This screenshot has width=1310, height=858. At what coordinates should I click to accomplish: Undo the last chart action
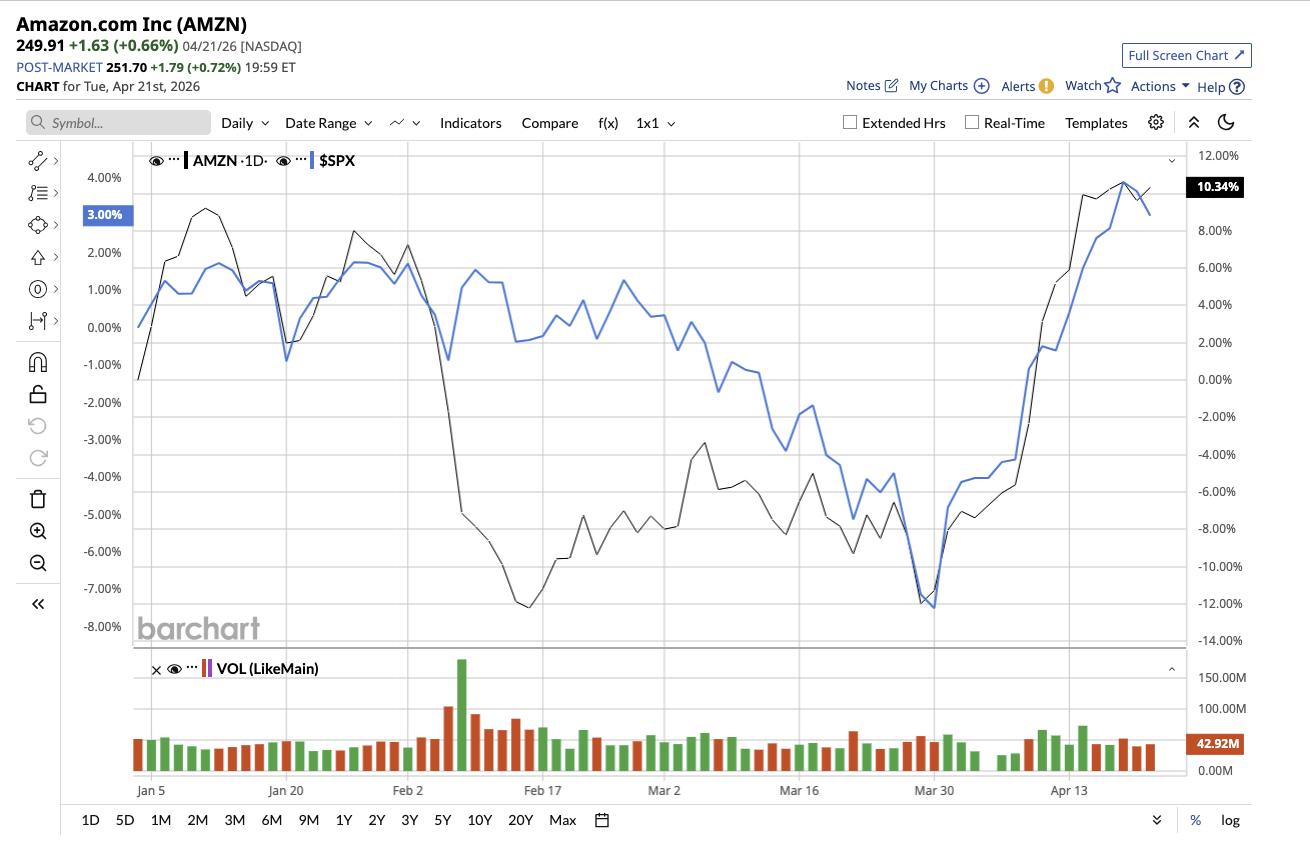pos(38,426)
